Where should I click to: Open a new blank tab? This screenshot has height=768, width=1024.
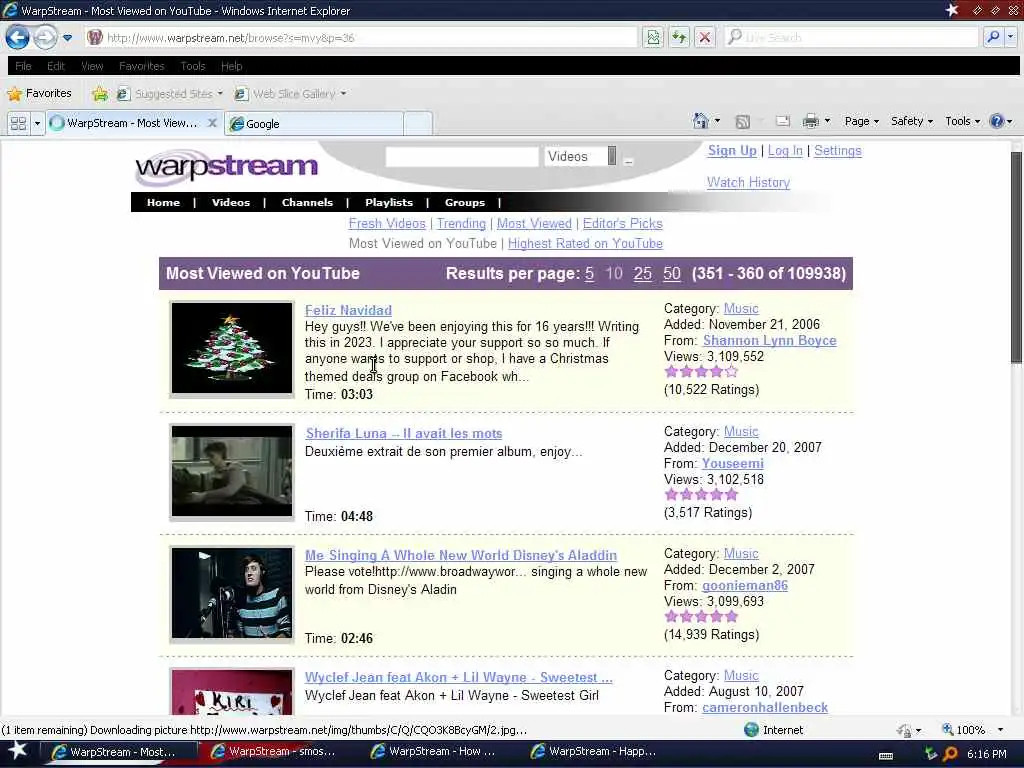coord(418,123)
